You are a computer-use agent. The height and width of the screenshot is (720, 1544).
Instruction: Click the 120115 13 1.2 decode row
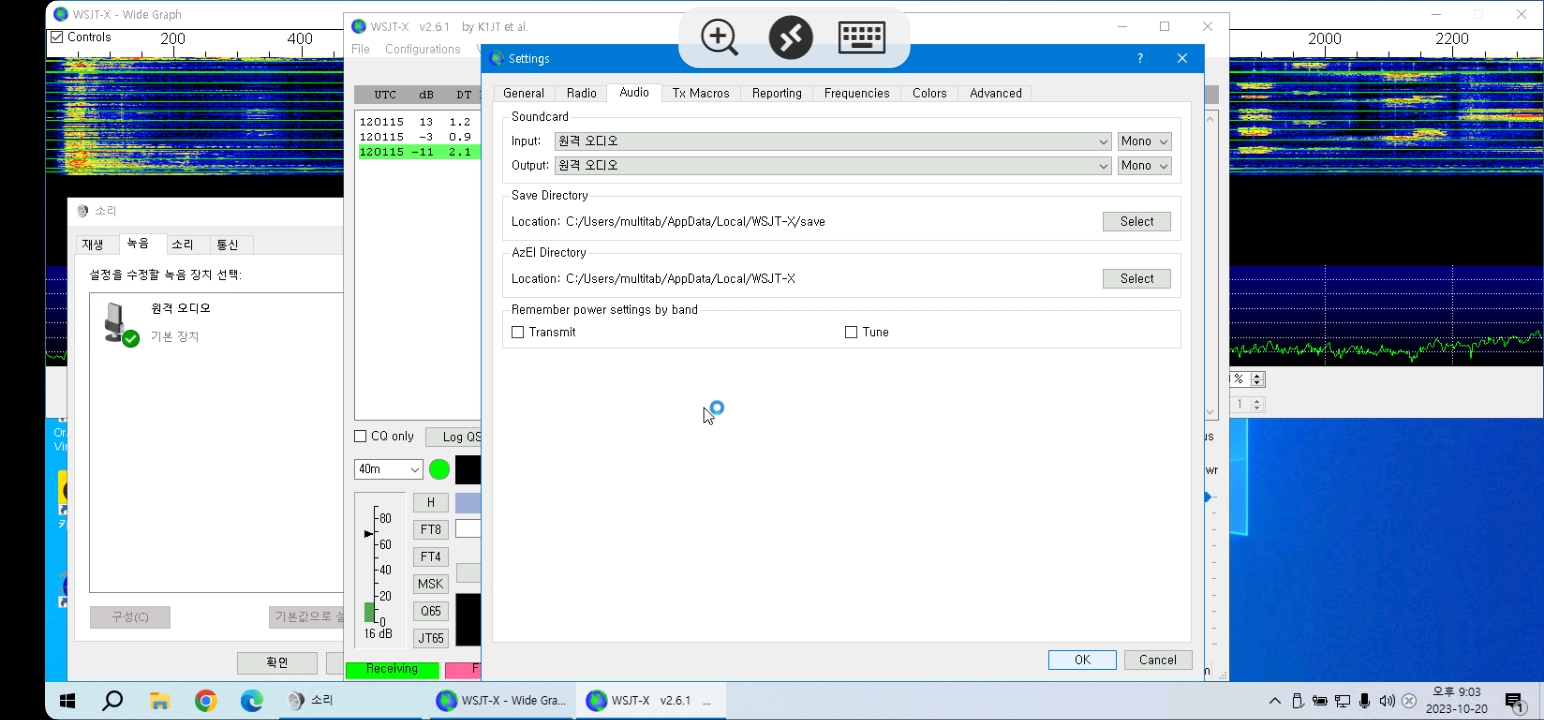418,122
